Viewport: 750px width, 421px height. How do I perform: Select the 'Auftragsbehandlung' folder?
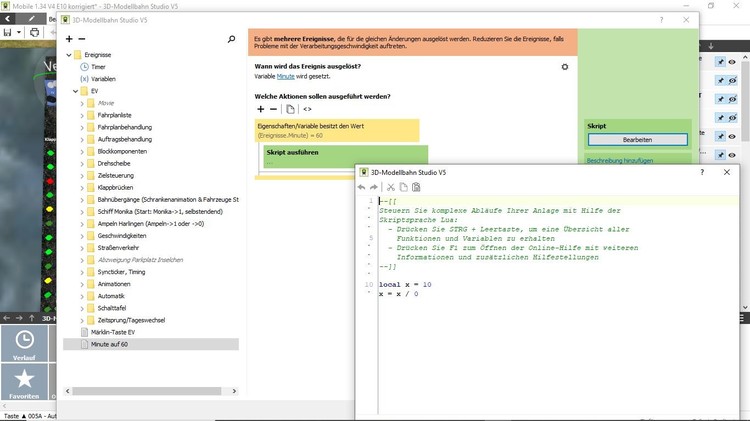point(124,139)
